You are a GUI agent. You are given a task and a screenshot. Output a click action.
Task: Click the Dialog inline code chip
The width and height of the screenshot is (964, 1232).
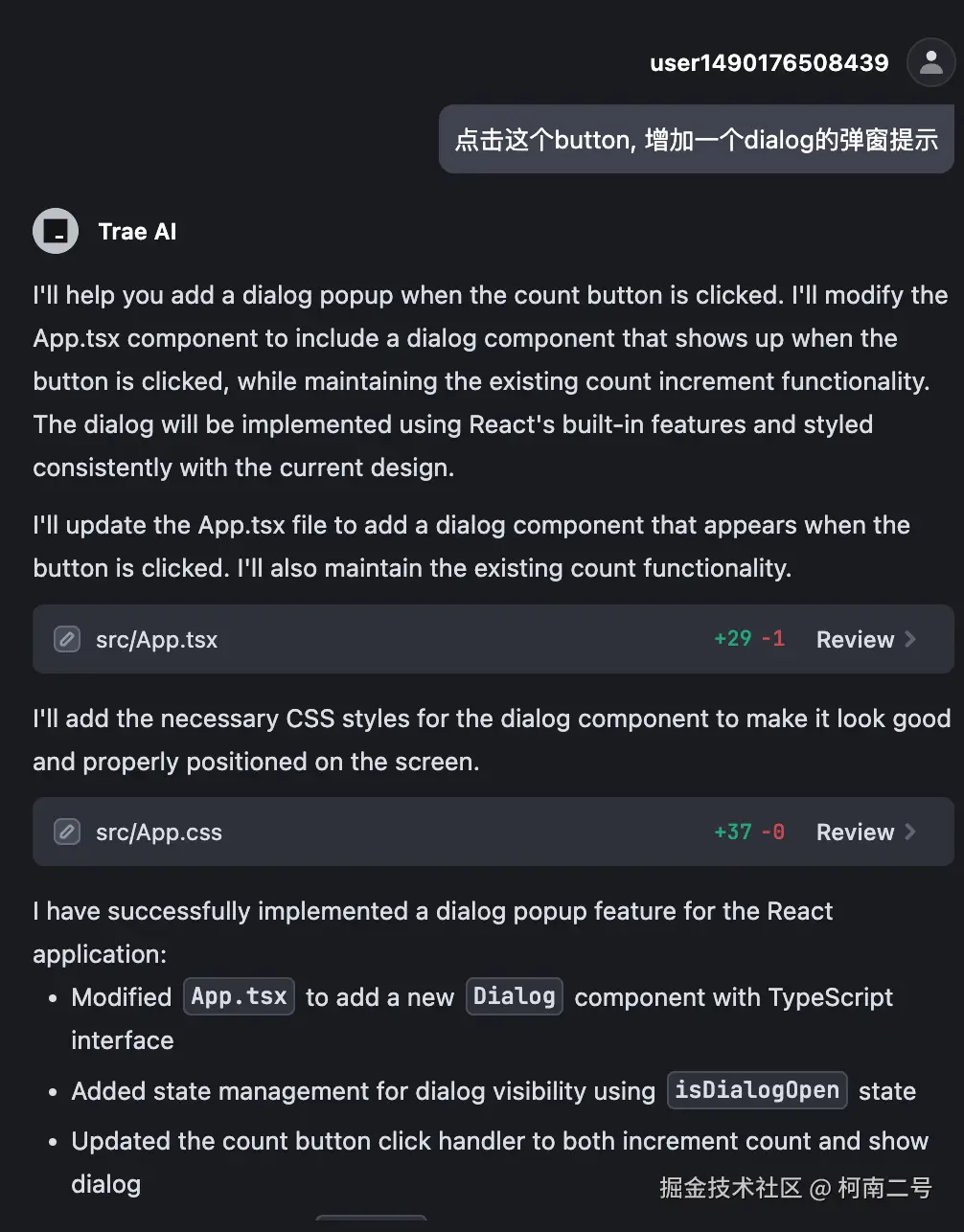[x=515, y=996]
